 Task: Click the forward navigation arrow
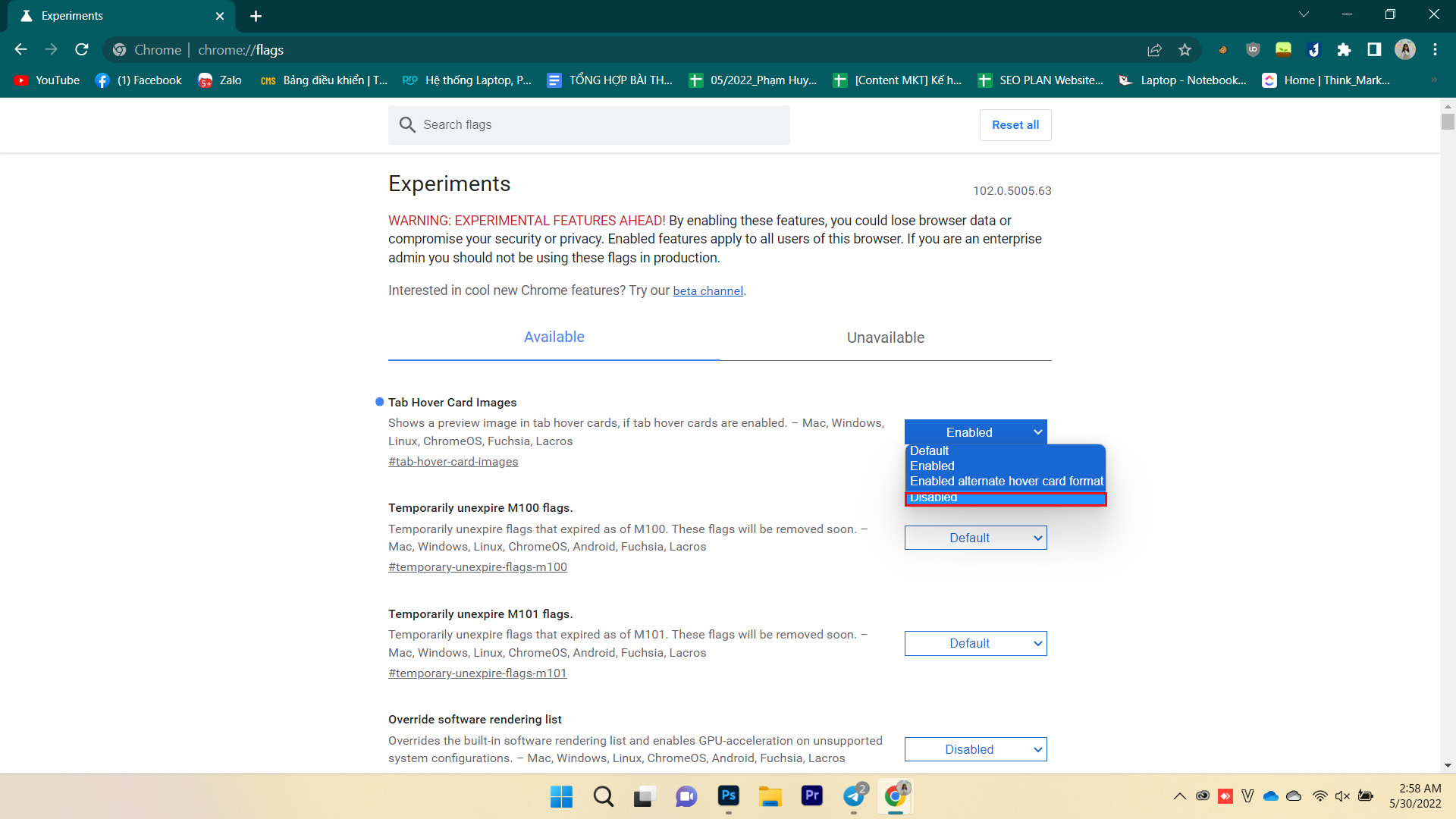(x=51, y=49)
